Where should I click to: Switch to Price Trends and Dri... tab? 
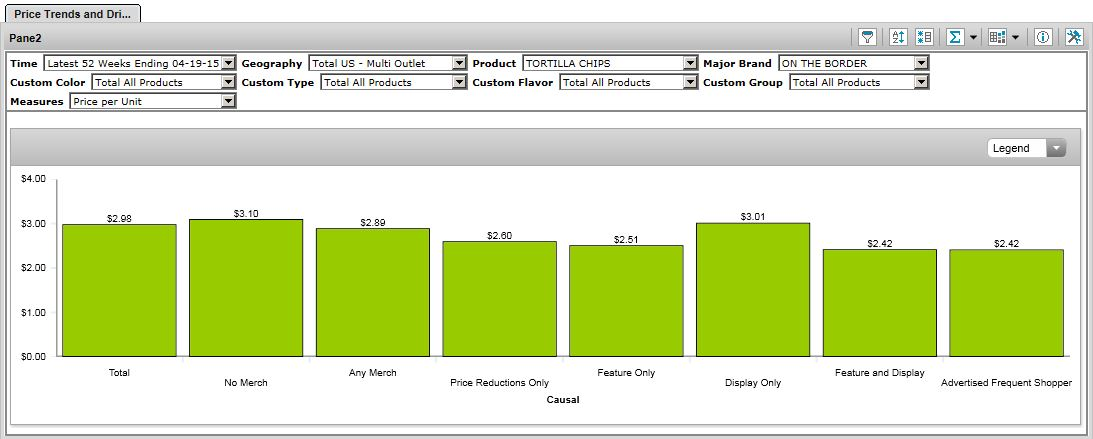coord(72,11)
